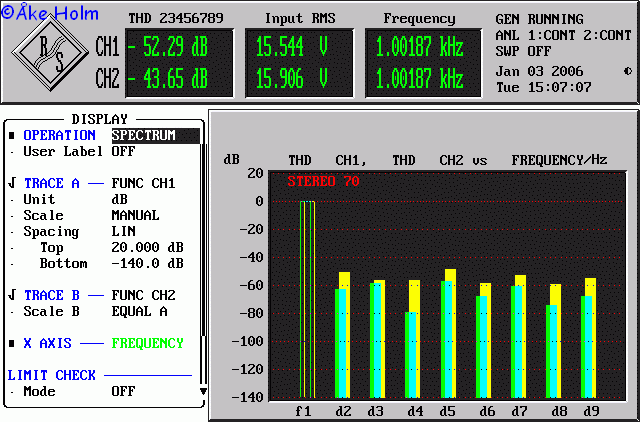
Task: Select the OPERATION SPECTRUM field
Action: coord(156,135)
